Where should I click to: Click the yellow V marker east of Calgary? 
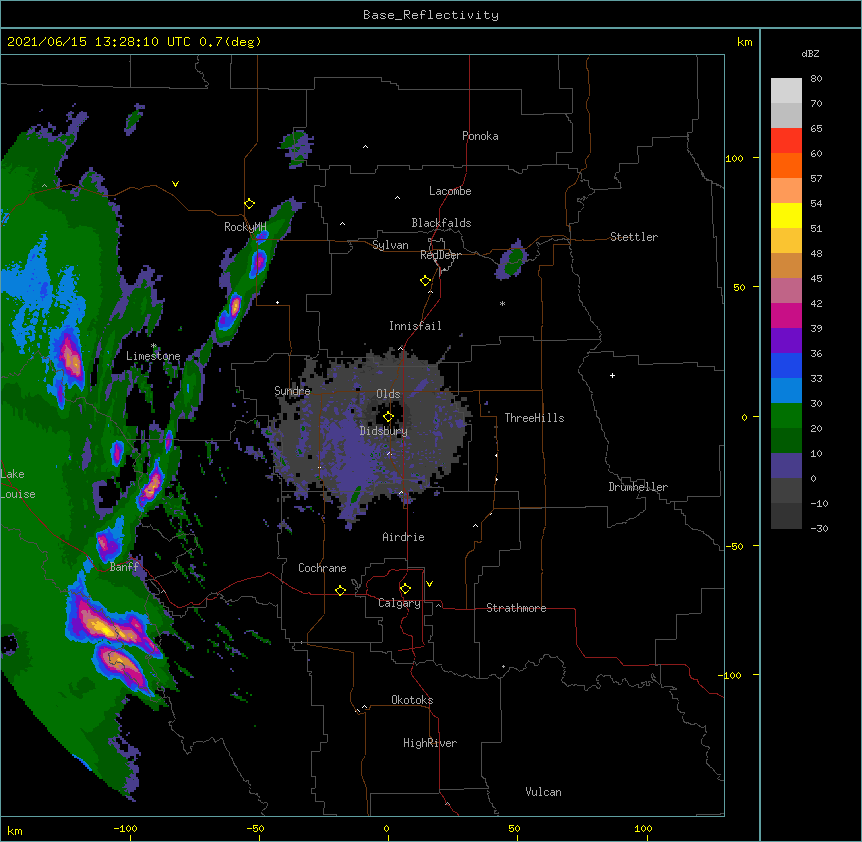[429, 584]
